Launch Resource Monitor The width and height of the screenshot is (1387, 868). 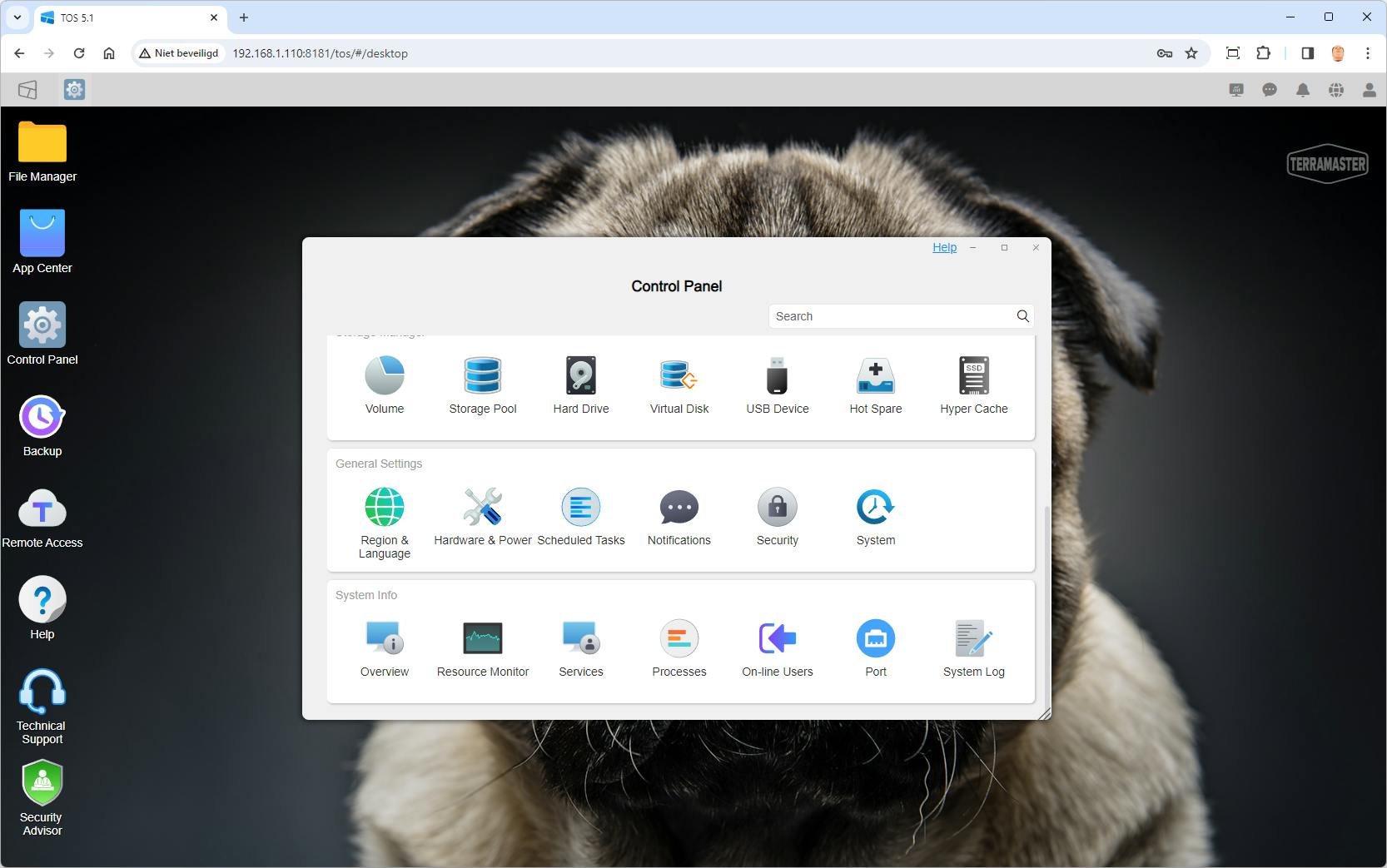point(483,648)
